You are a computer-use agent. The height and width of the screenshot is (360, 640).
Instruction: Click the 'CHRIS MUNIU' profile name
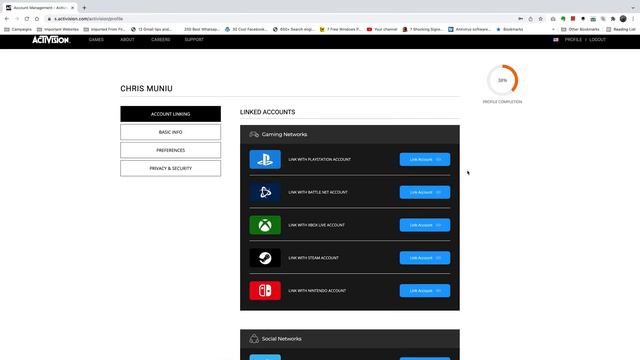click(146, 89)
